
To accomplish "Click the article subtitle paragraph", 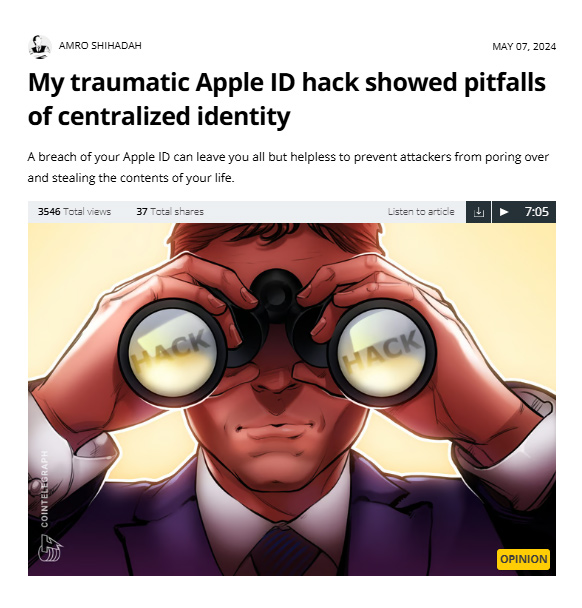I will 288,168.
